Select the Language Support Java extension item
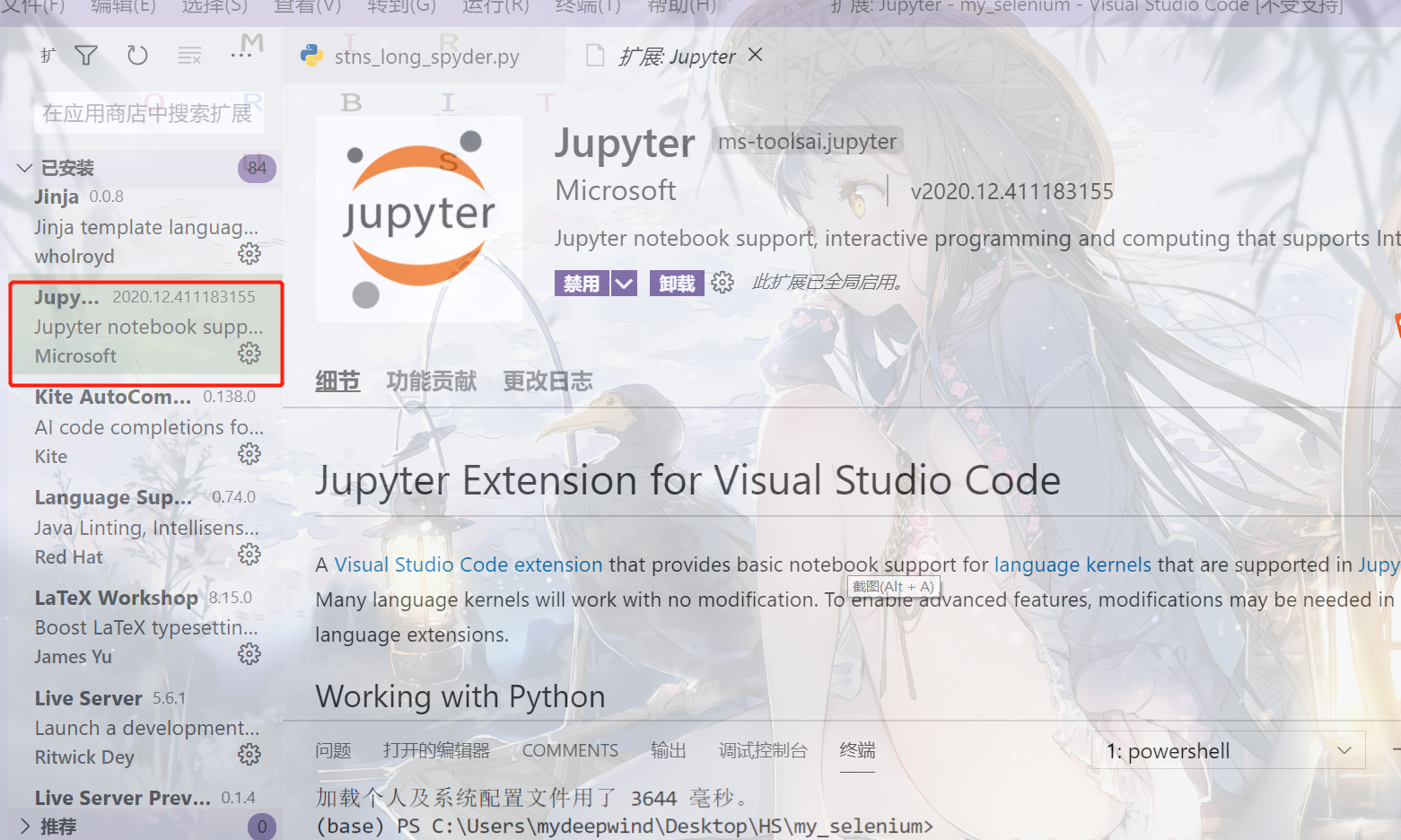The width and height of the screenshot is (1401, 840). (145, 527)
